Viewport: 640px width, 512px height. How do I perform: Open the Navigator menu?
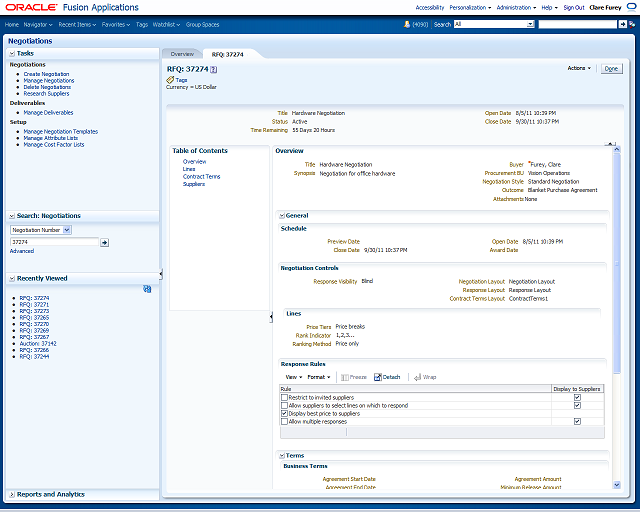(38, 24)
